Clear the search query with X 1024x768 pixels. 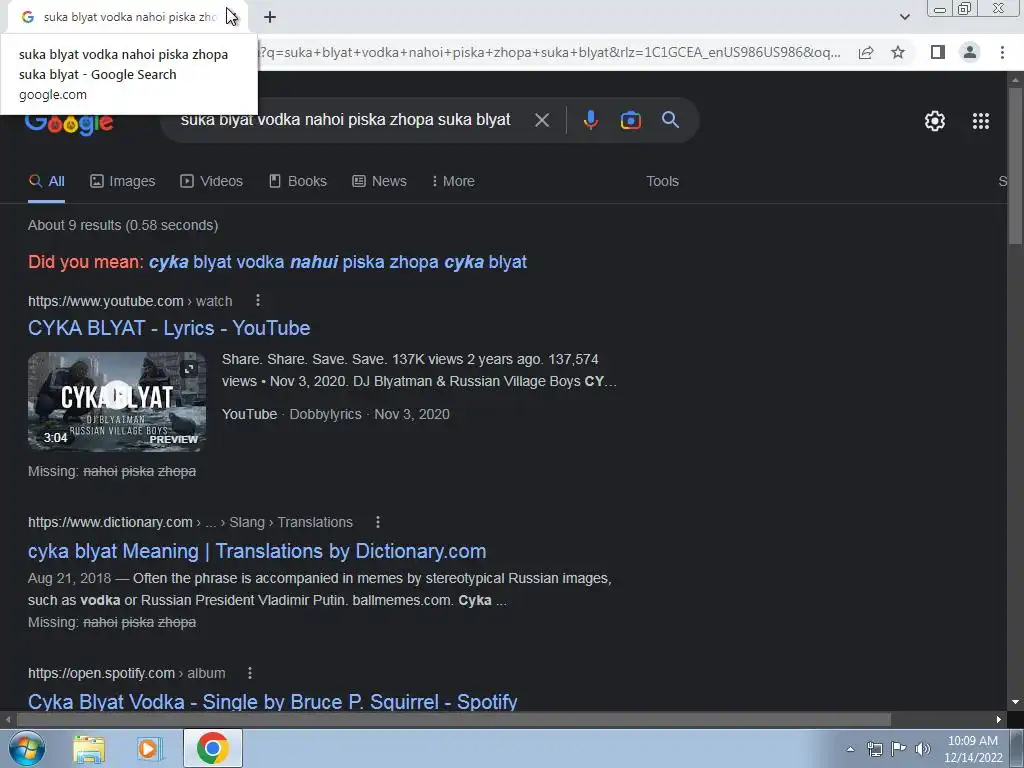tap(541, 120)
